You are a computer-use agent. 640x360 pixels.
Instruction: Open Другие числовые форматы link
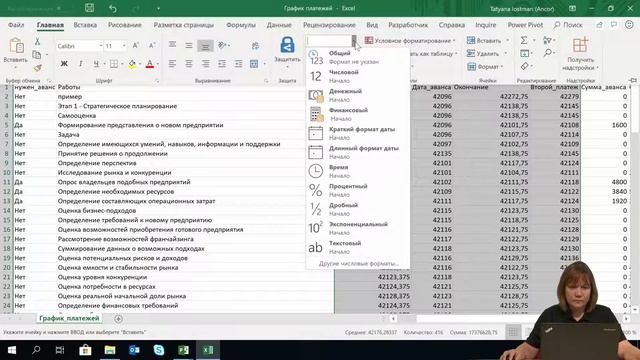click(x=358, y=264)
